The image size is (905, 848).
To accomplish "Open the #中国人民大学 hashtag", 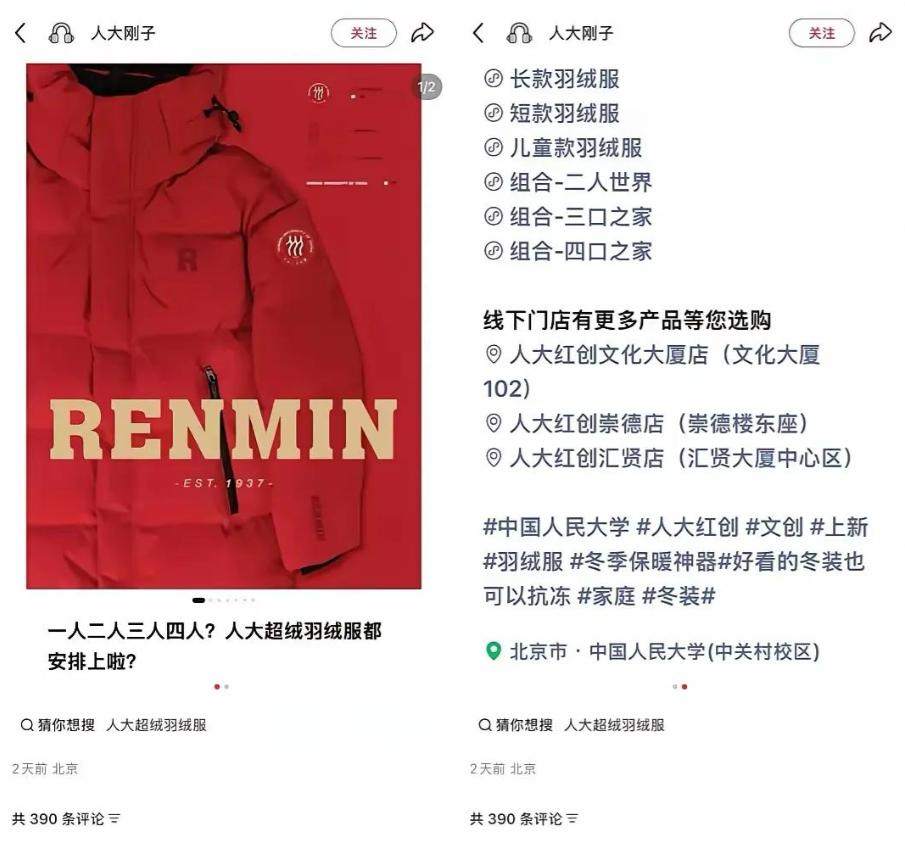I will pos(556,527).
